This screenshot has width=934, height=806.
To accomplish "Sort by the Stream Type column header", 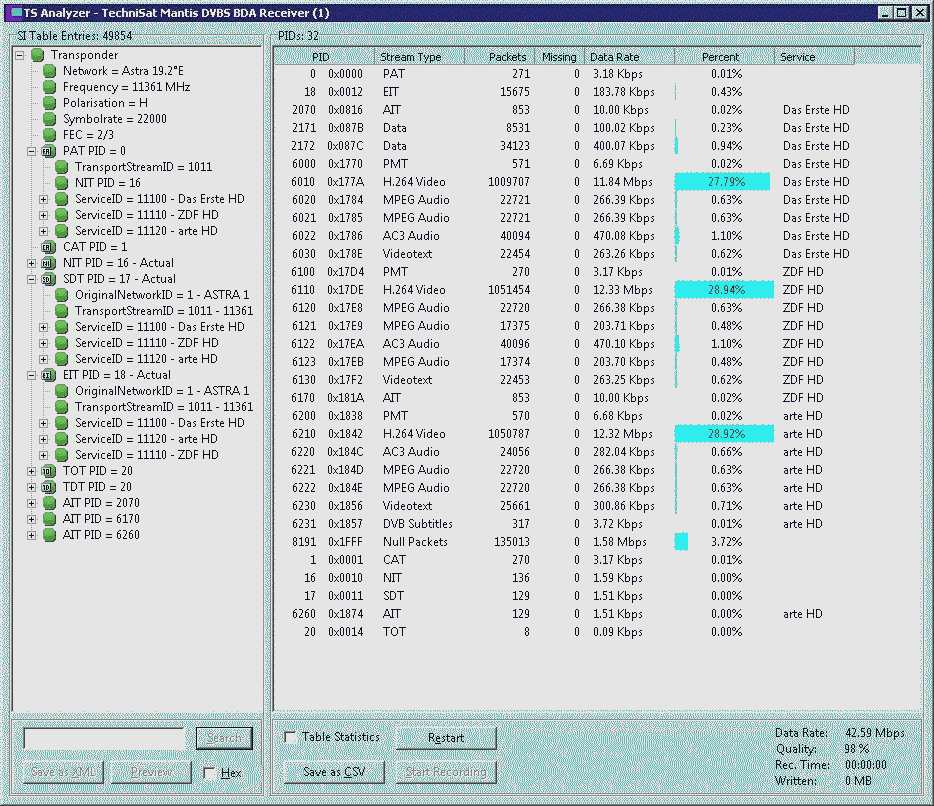I will point(420,57).
